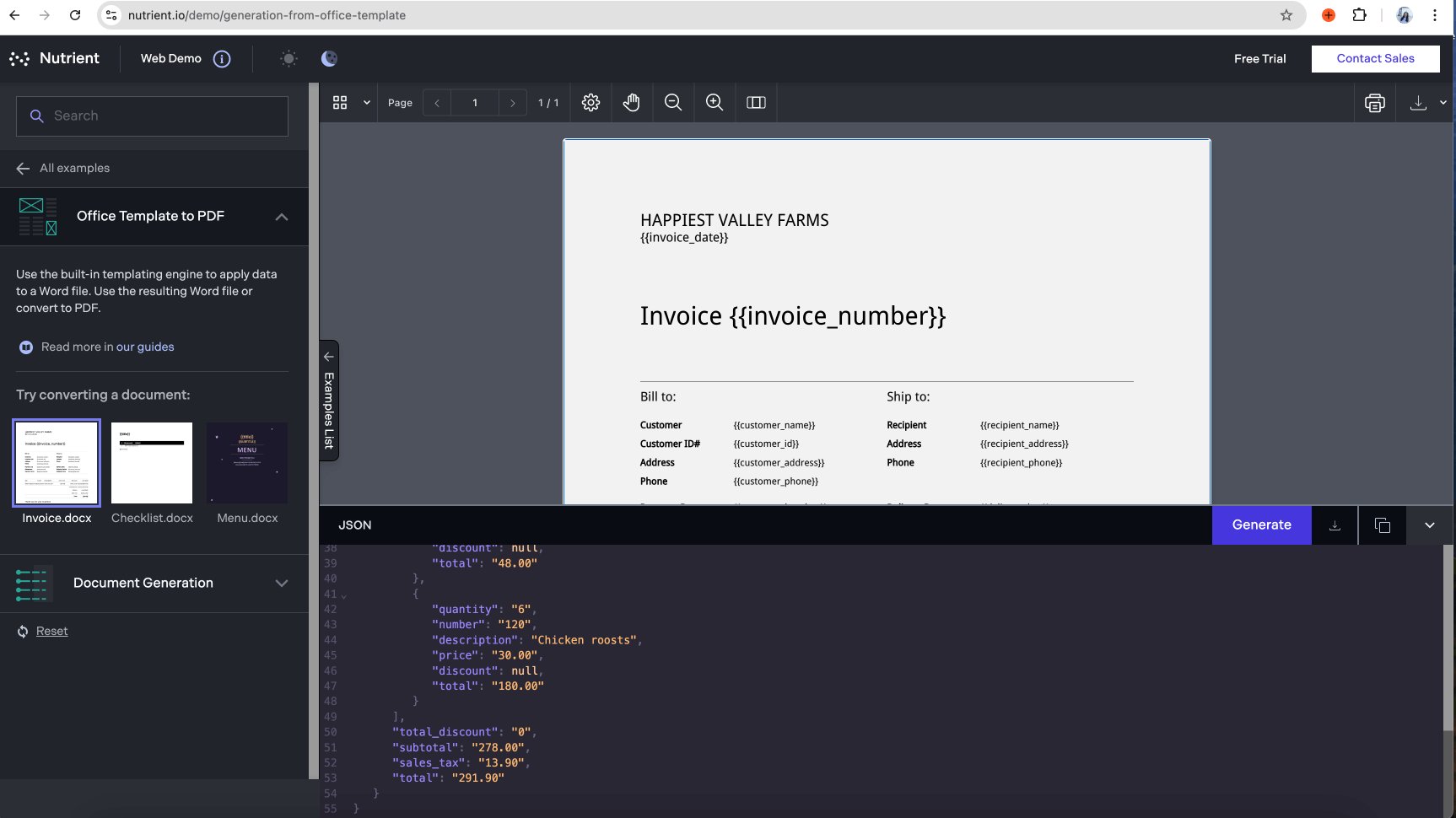1456x818 pixels.
Task: Expand the Document Generation section
Action: pyautogui.click(x=282, y=584)
